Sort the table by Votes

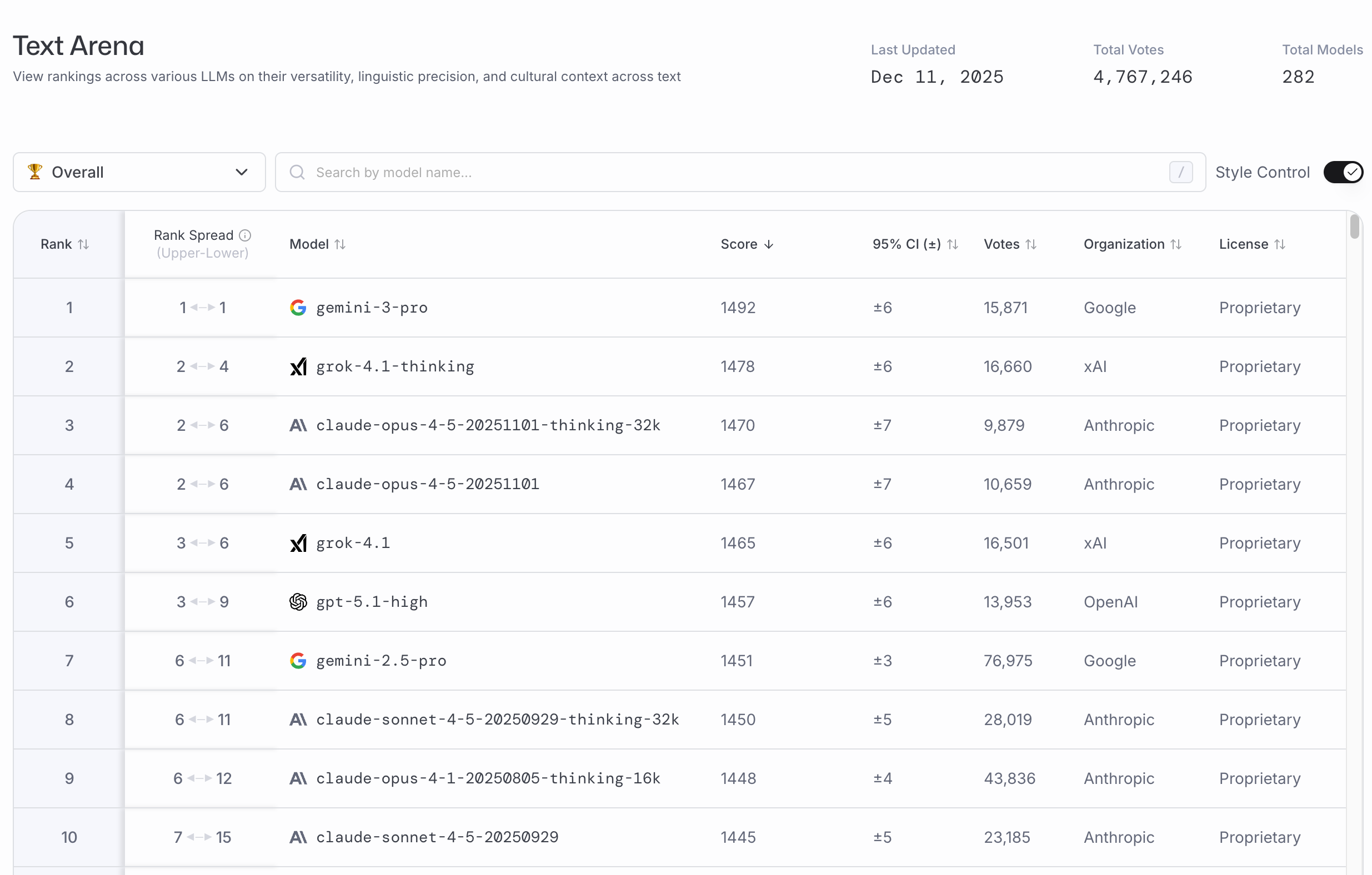(1031, 244)
